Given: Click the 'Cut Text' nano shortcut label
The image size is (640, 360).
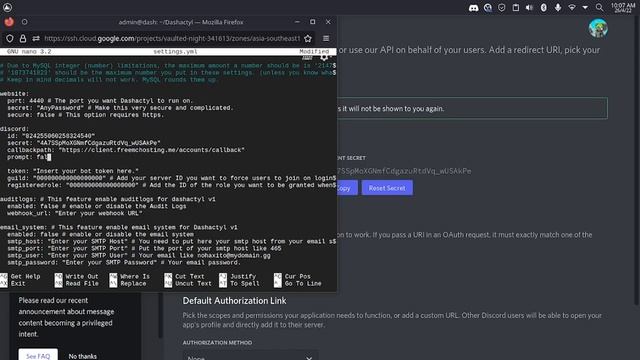Looking at the screenshot, I should click(190, 276).
